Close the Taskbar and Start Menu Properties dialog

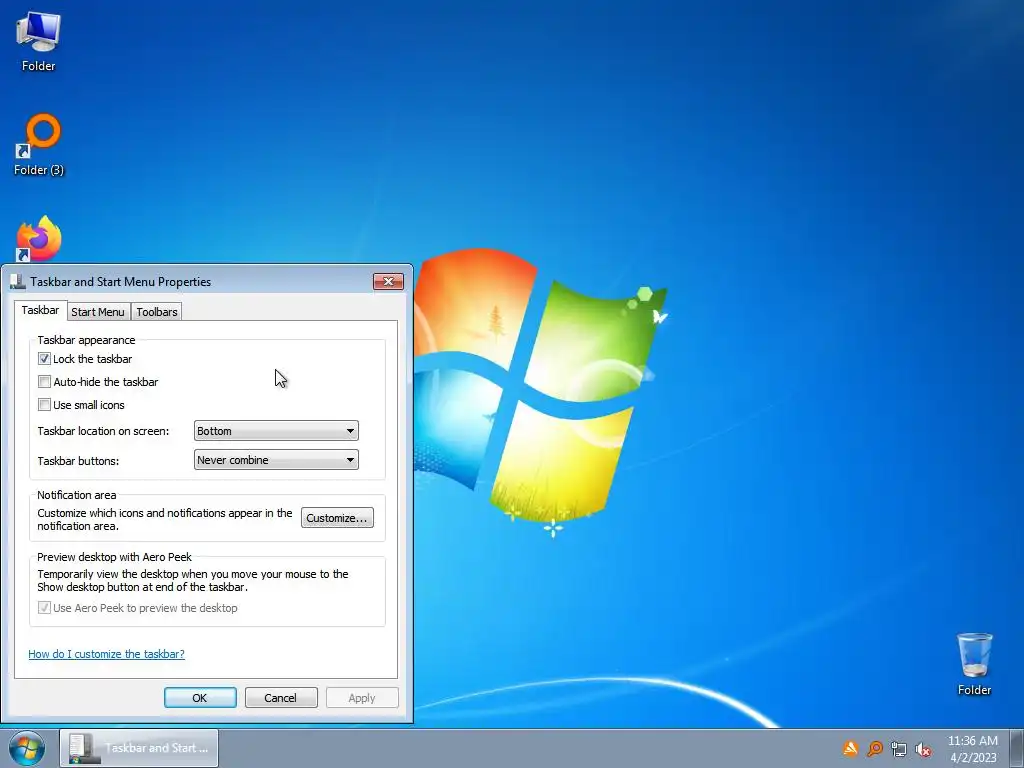tap(389, 281)
